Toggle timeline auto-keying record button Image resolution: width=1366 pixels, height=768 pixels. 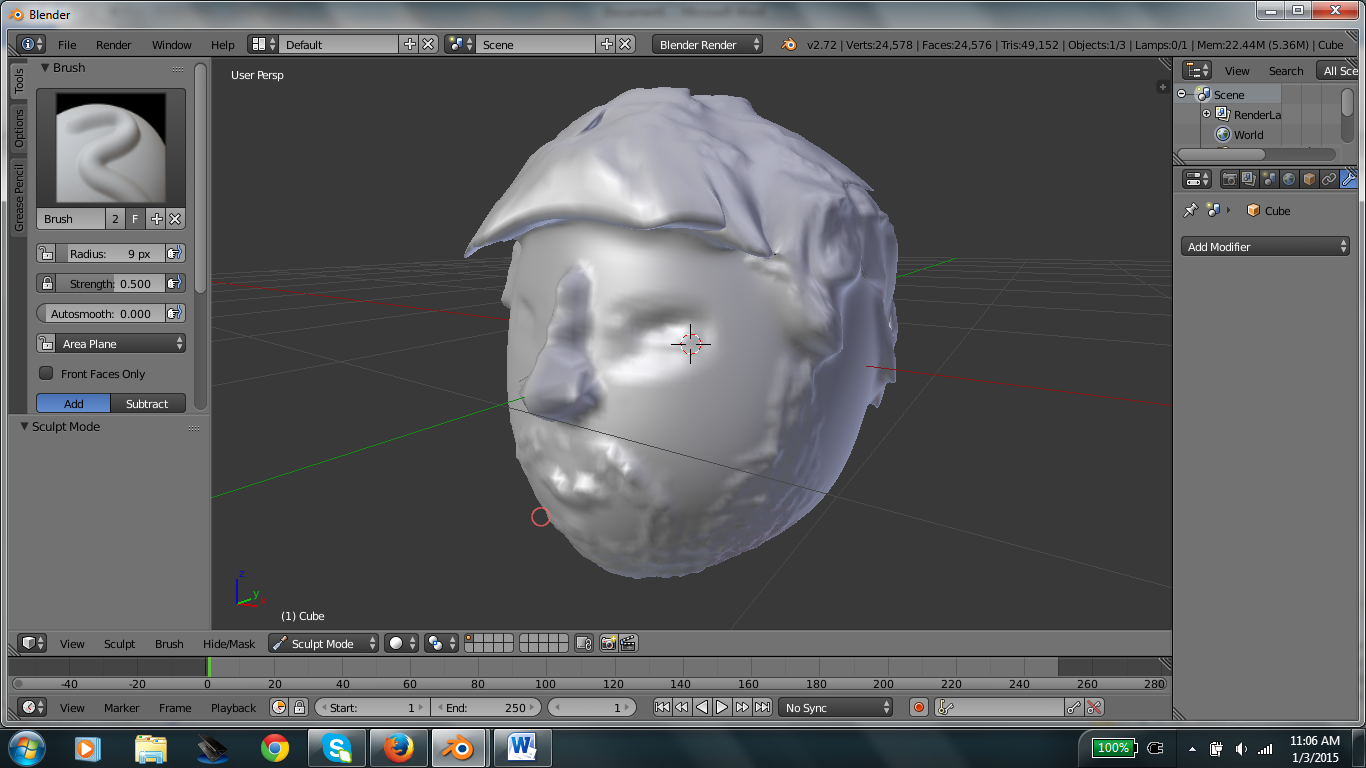pos(919,708)
